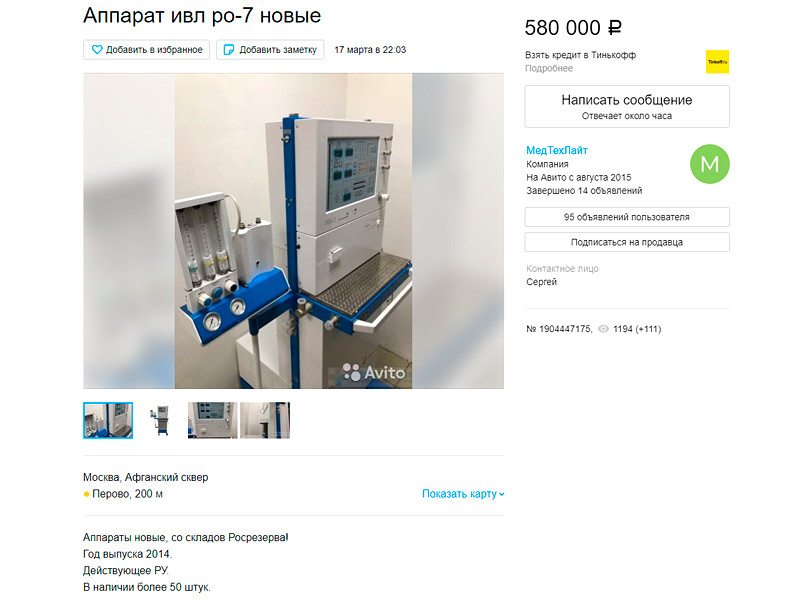Select the first highlighted photo thumbnail
The width and height of the screenshot is (800, 600).
point(108,420)
